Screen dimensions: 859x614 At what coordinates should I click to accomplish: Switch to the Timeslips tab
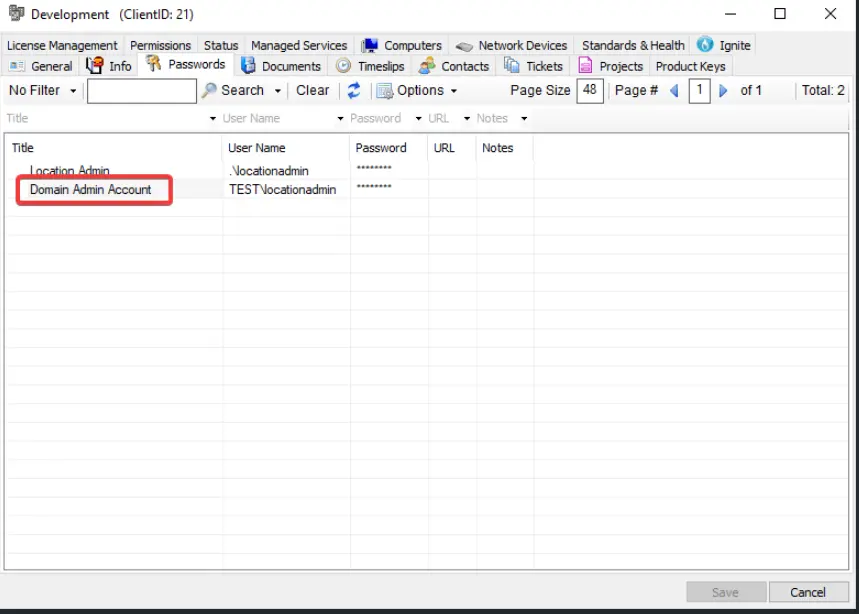point(370,66)
